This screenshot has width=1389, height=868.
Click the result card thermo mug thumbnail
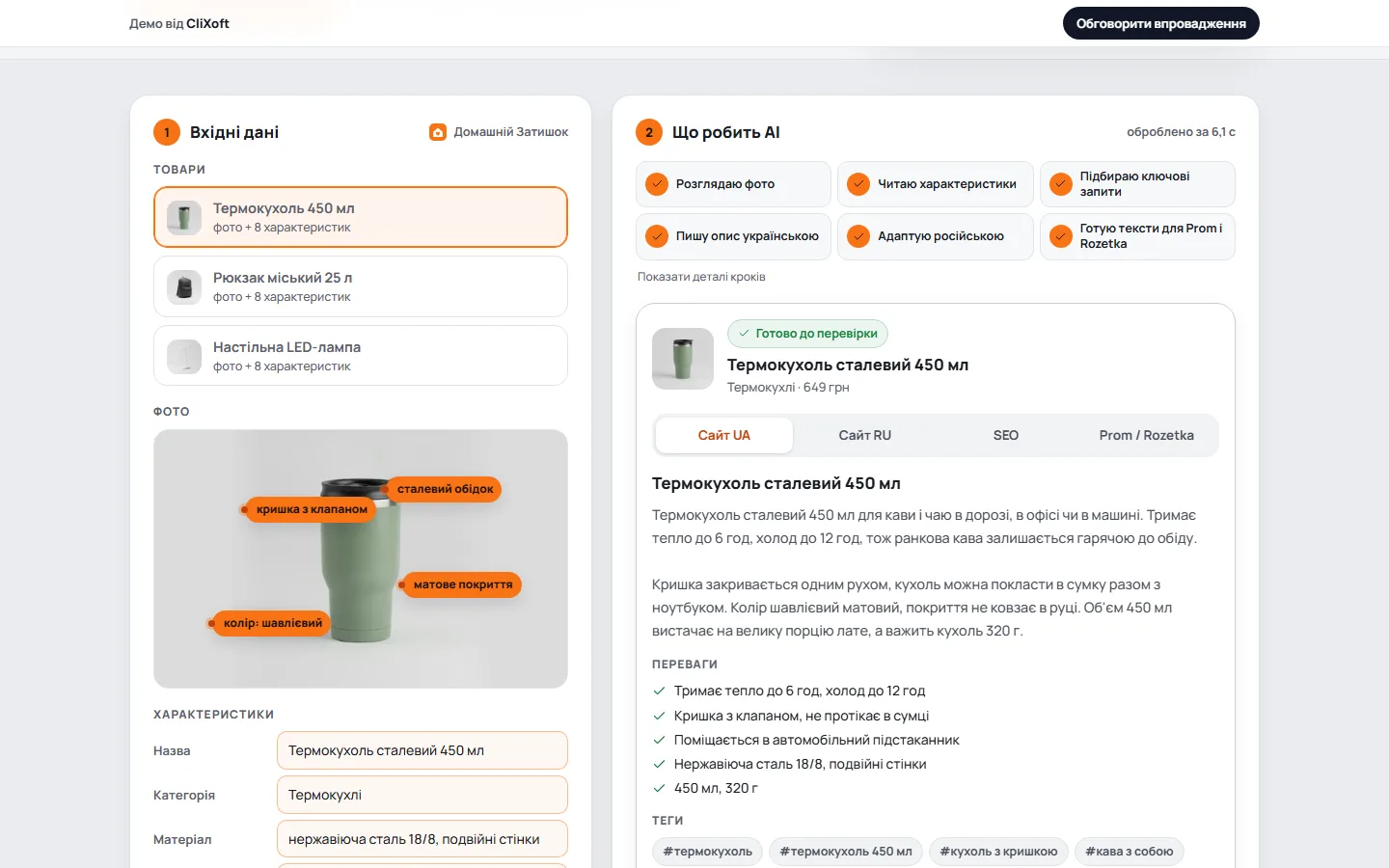[x=683, y=359]
